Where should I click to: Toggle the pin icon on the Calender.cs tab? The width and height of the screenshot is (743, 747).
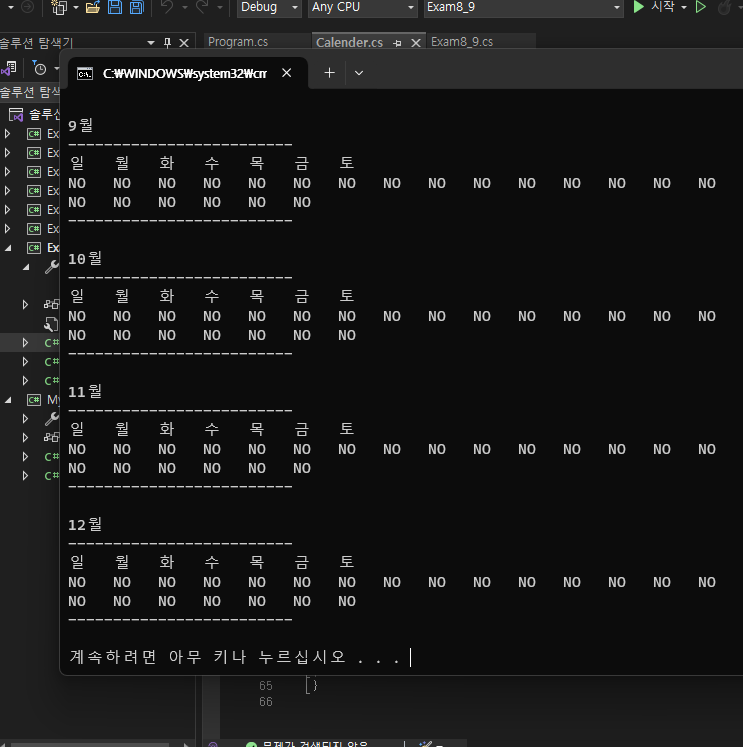(x=397, y=43)
